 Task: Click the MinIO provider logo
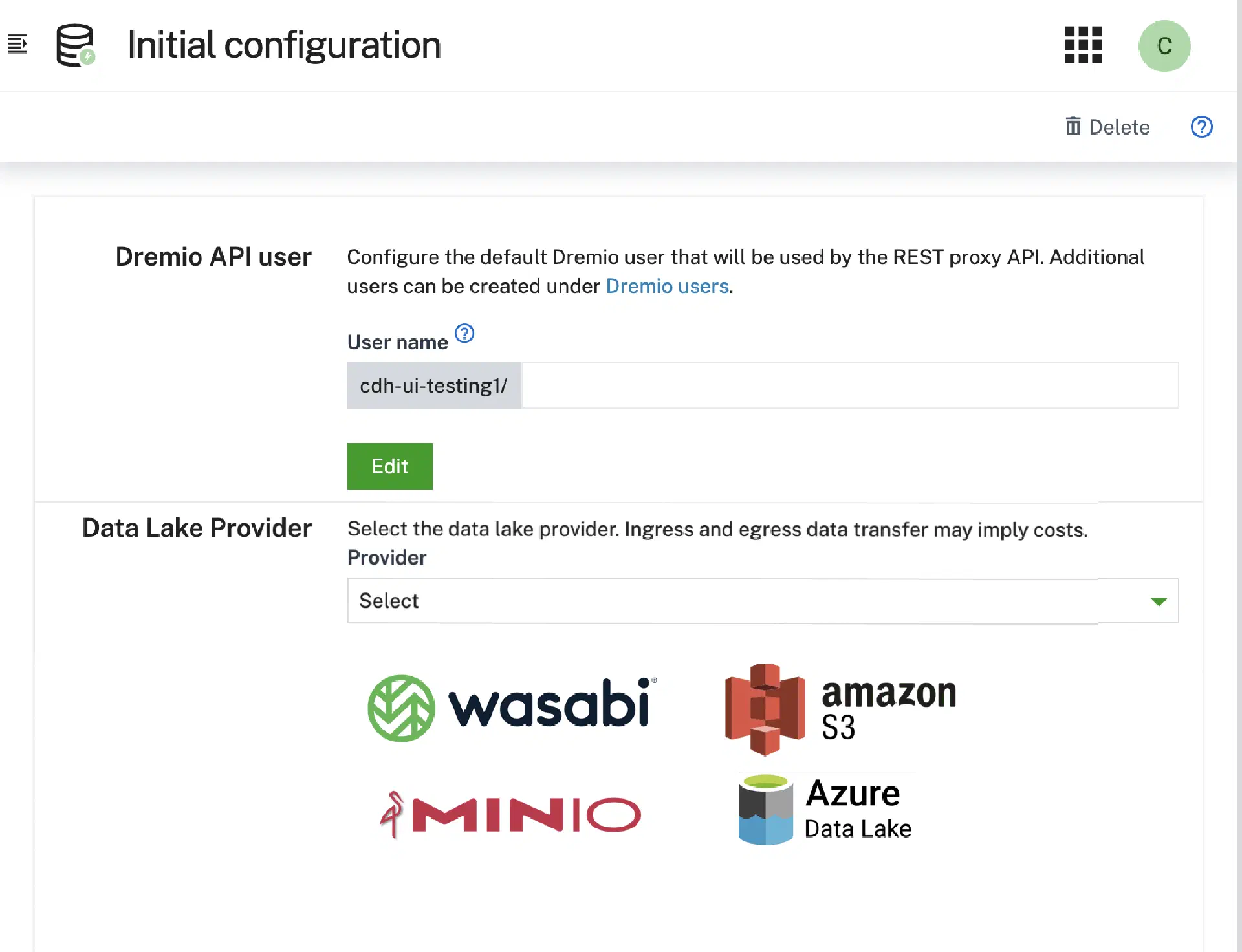[510, 814]
